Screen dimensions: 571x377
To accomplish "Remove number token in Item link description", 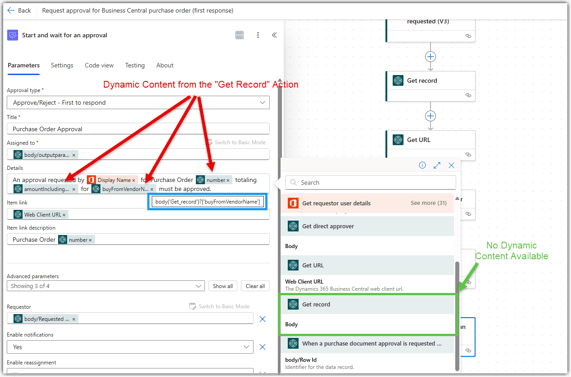I will [90, 240].
